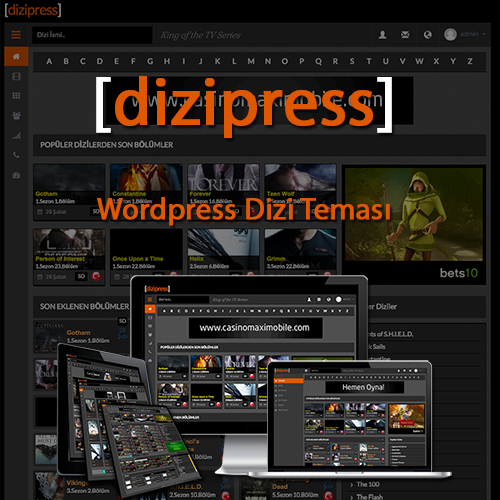Open the Teen Wolf episode thumbnail

[x=300, y=177]
